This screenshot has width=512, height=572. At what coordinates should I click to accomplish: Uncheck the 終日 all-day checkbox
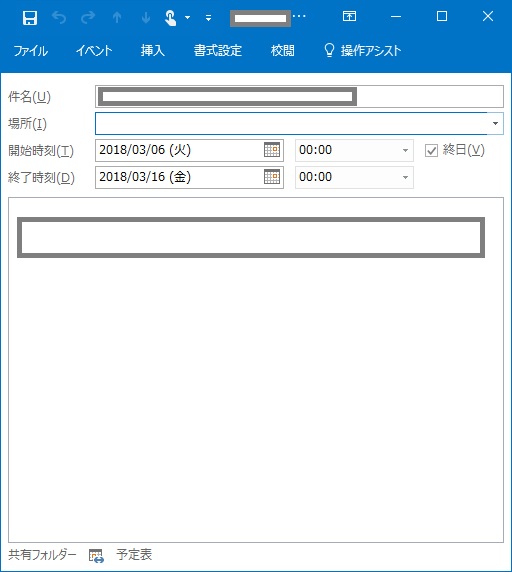[431, 150]
